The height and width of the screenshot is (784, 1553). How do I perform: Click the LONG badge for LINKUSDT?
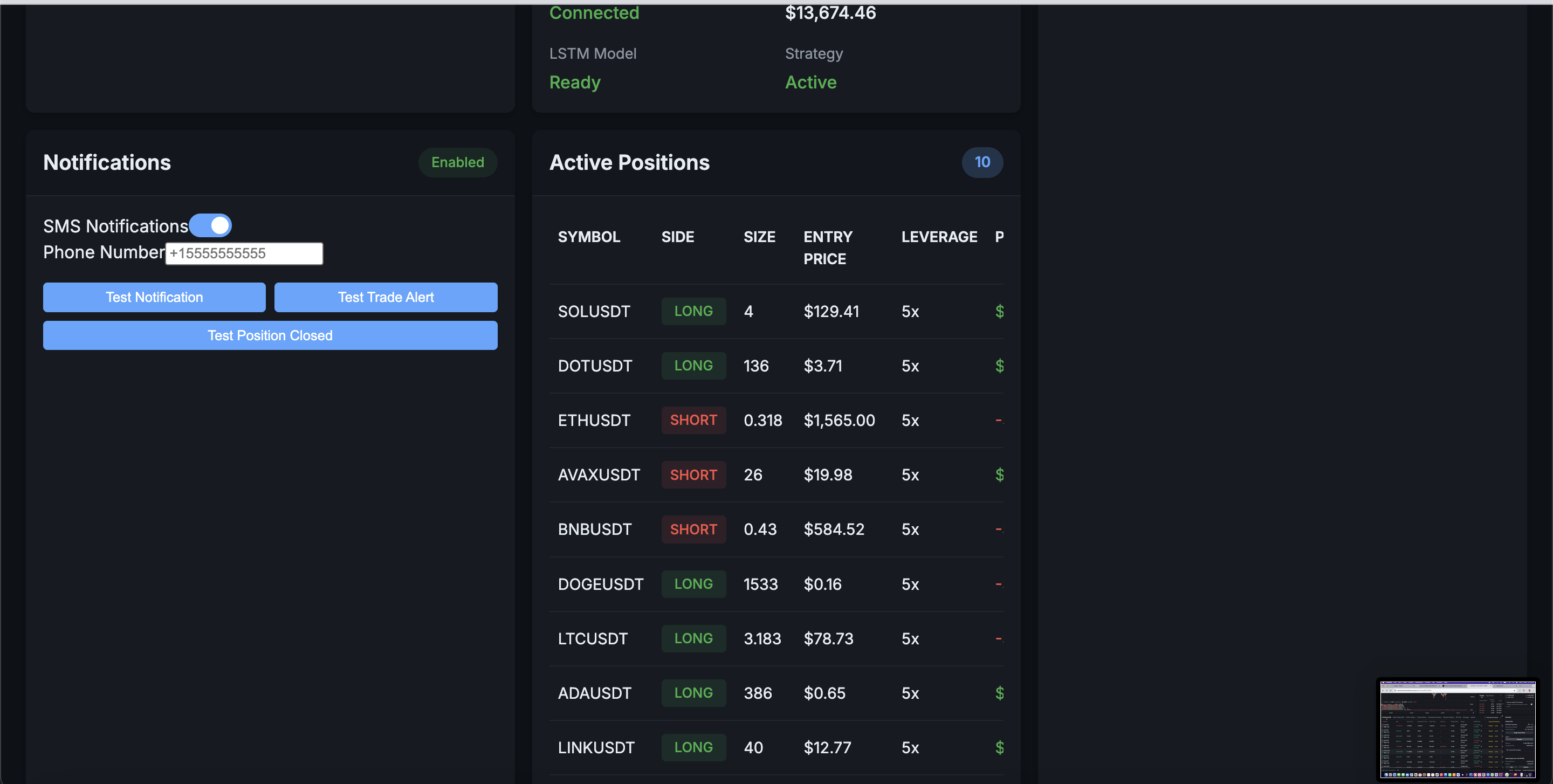[x=693, y=747]
